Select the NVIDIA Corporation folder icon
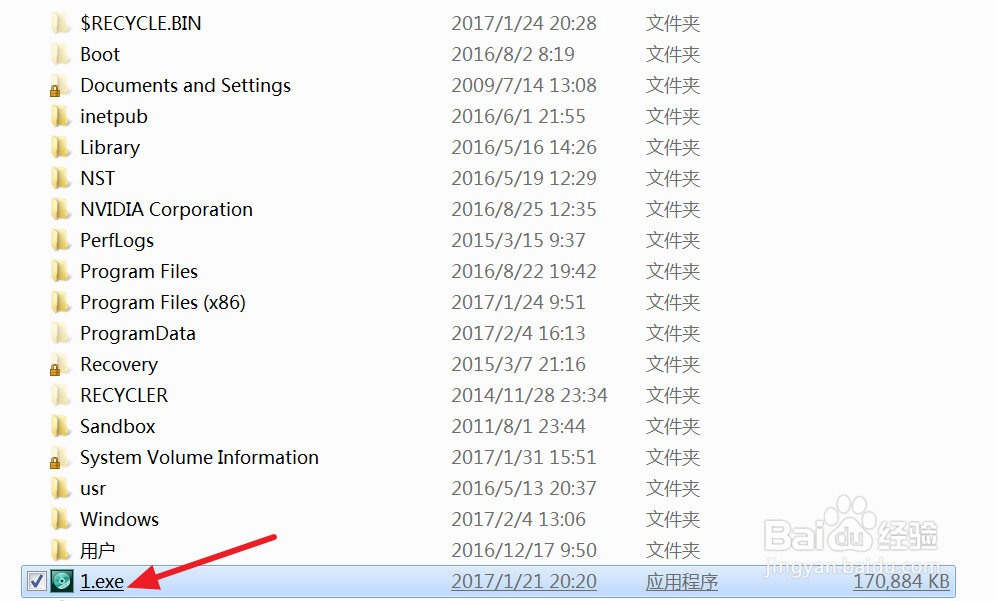This screenshot has width=996, height=601. (x=61, y=210)
